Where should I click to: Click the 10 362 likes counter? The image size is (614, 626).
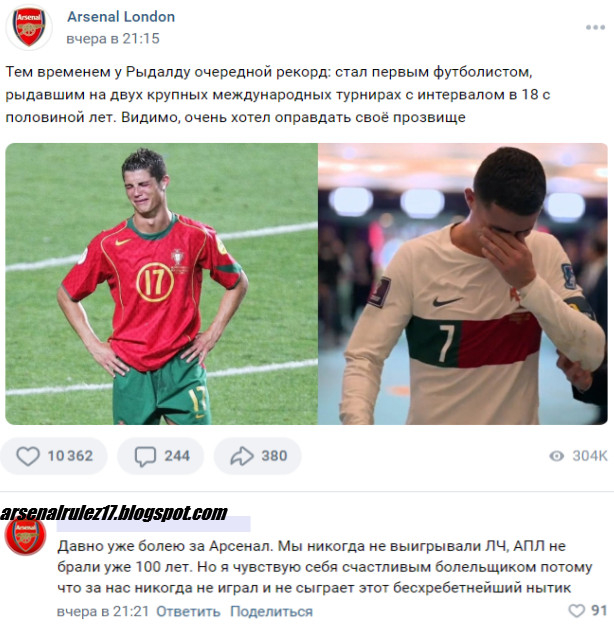(70, 456)
